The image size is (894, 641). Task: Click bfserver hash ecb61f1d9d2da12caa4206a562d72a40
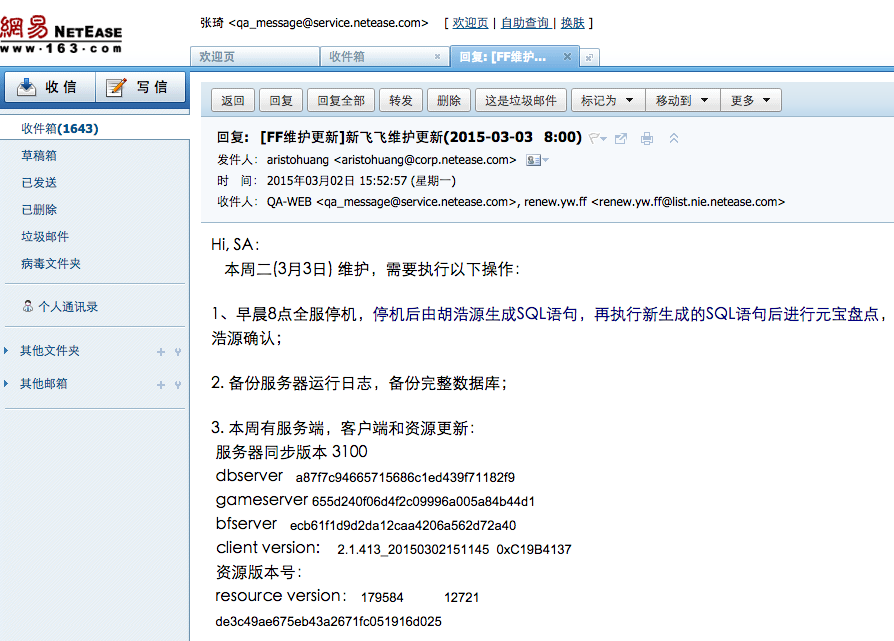pyautogui.click(x=403, y=525)
